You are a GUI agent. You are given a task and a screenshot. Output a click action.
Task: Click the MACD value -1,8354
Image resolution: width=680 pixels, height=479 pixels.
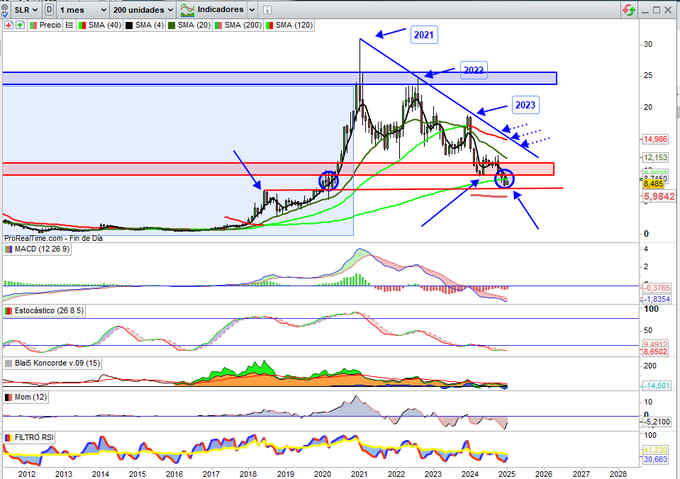point(655,299)
